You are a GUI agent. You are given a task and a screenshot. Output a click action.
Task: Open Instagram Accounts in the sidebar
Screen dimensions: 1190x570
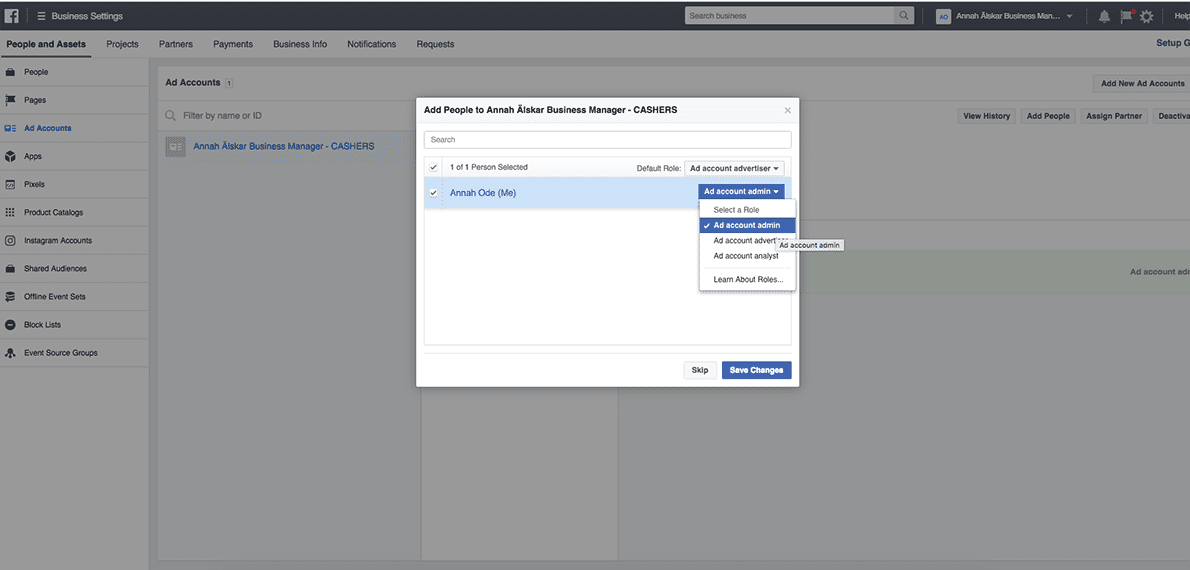point(57,241)
